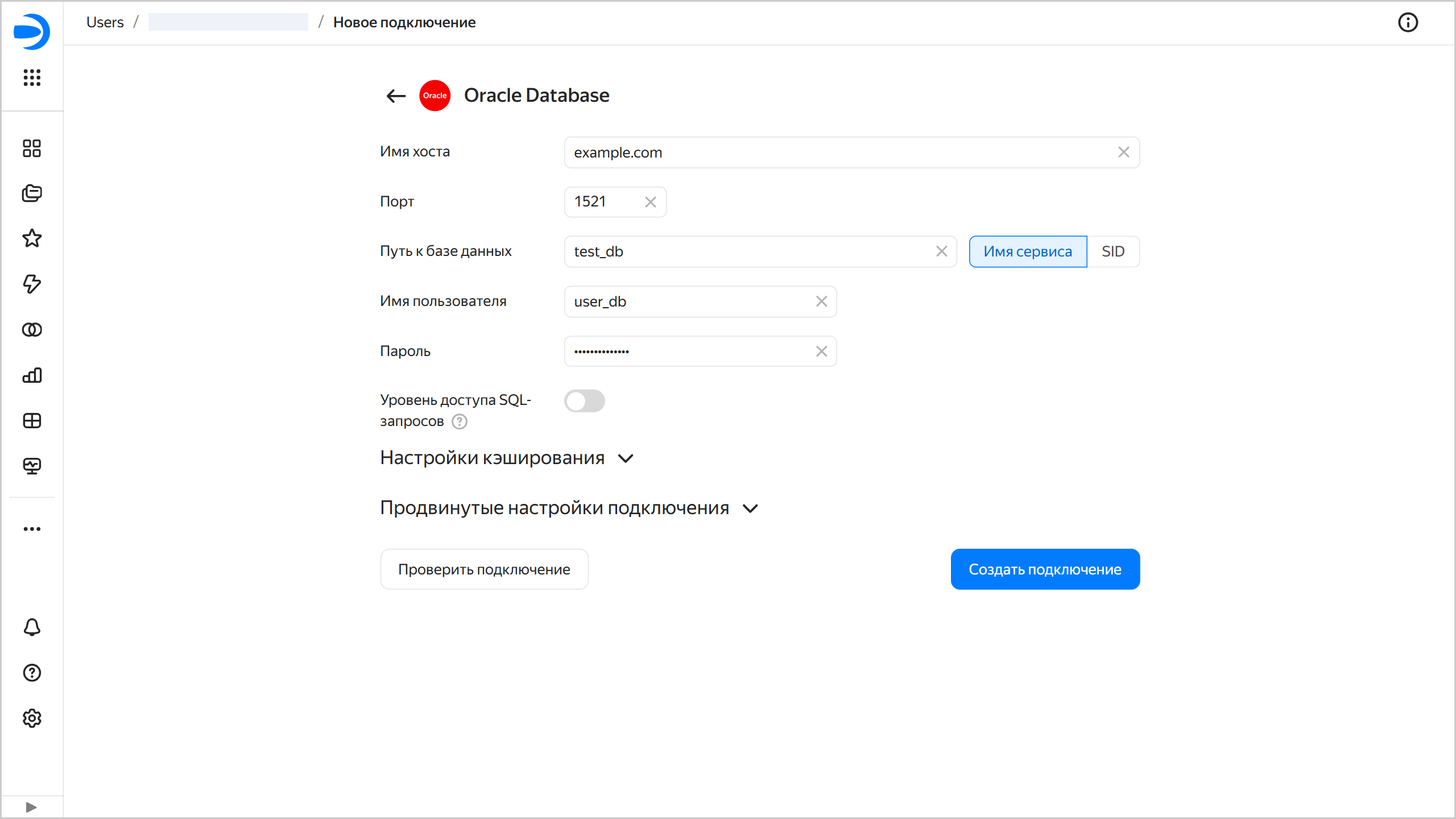Select the Имя сервиса option
The image size is (1456, 819).
point(1028,251)
